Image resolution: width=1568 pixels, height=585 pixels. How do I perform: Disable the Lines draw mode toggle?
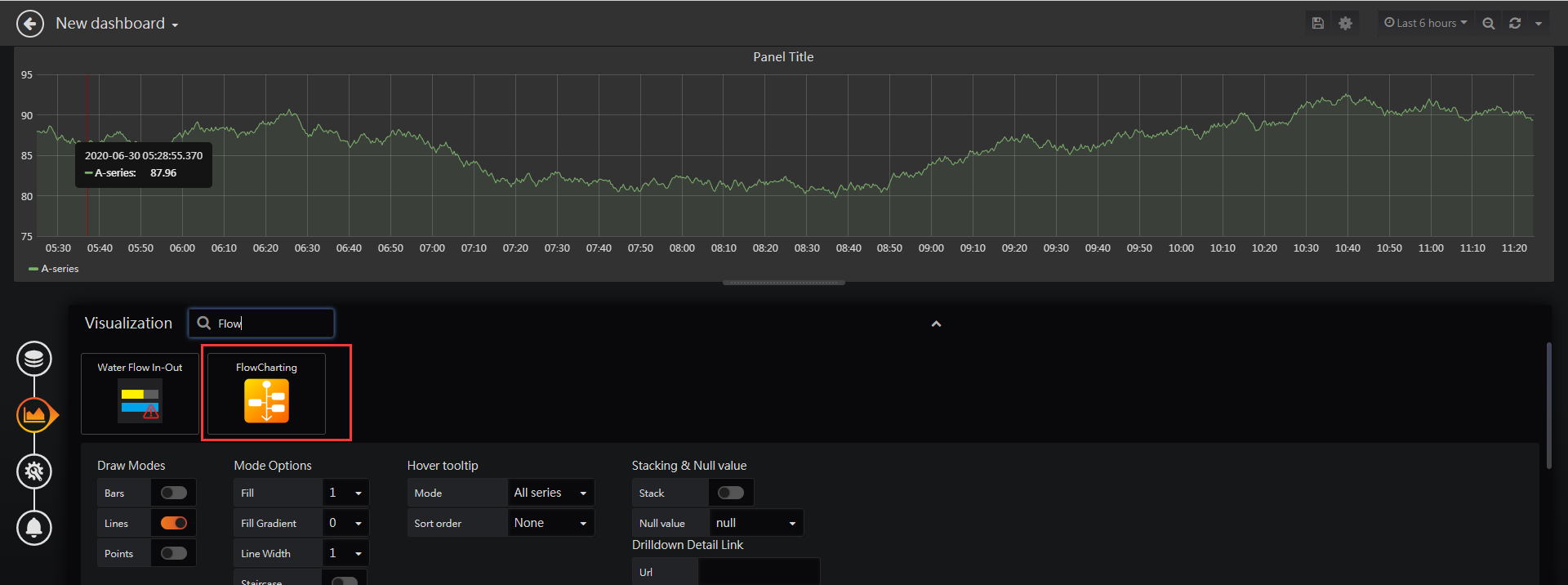tap(174, 523)
